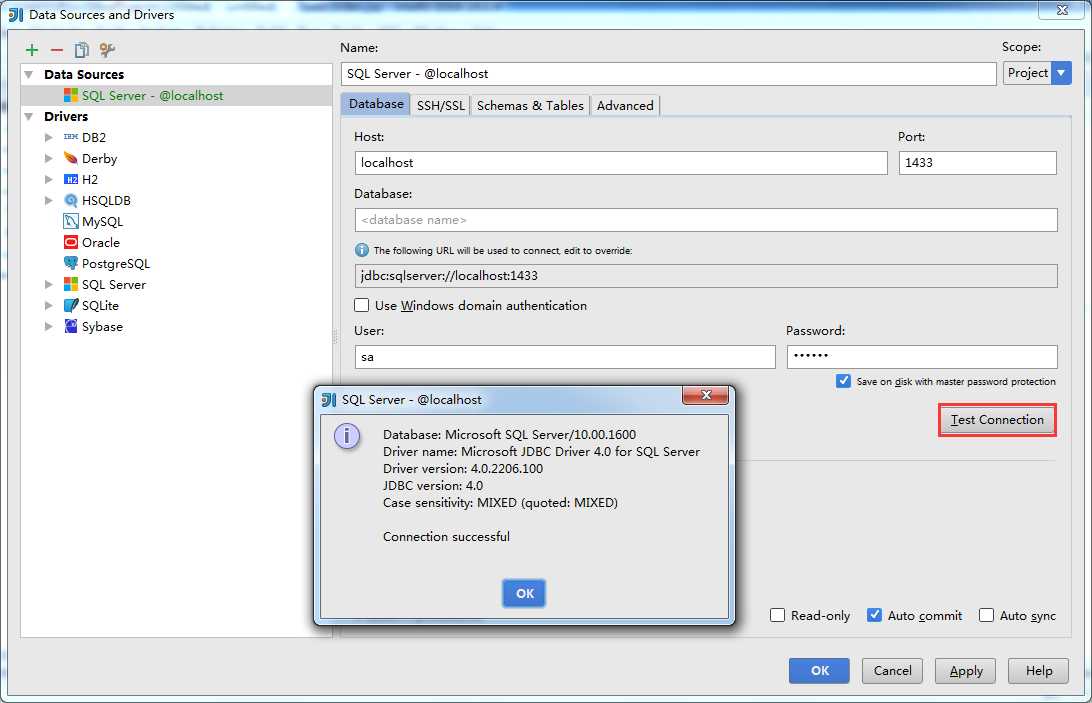Remove the selected data source with the minus icon
The height and width of the screenshot is (703, 1092).
click(57, 49)
